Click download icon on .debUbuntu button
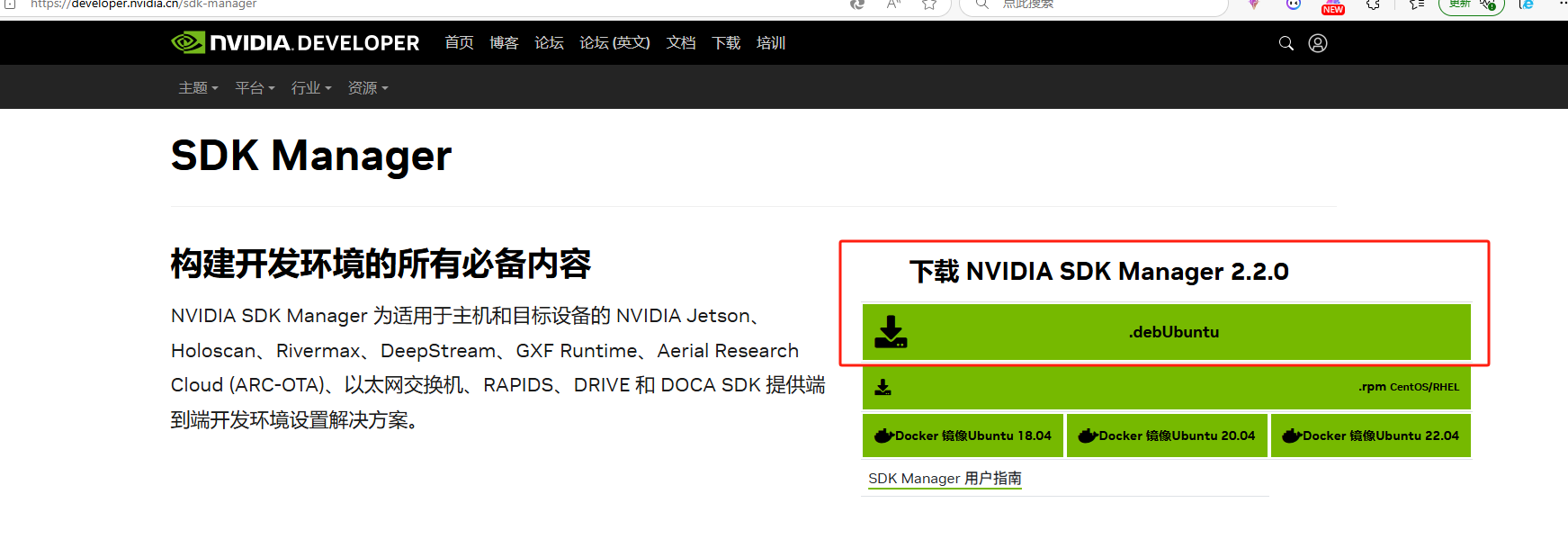This screenshot has width=1568, height=539. [891, 332]
